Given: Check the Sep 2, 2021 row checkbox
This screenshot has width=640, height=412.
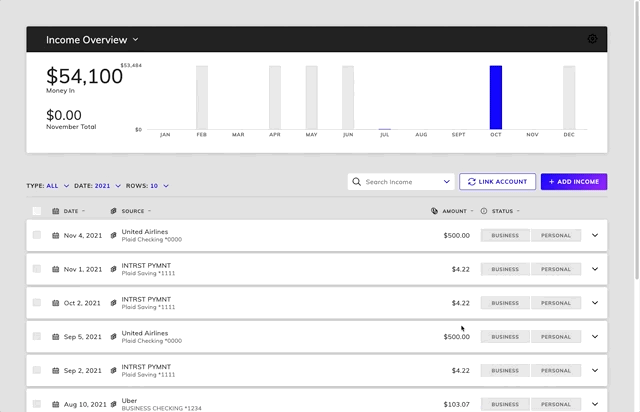Looking at the screenshot, I should (x=37, y=370).
